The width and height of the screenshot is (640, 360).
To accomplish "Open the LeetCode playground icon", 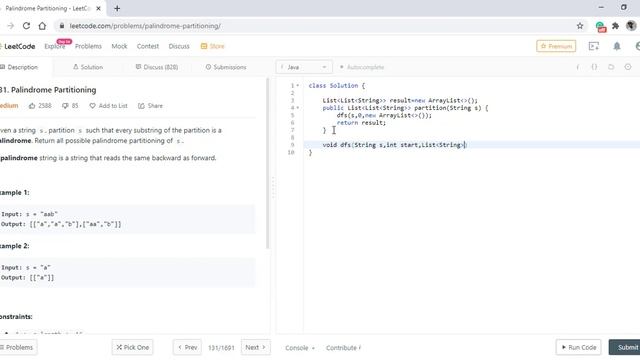I will tap(594, 46).
